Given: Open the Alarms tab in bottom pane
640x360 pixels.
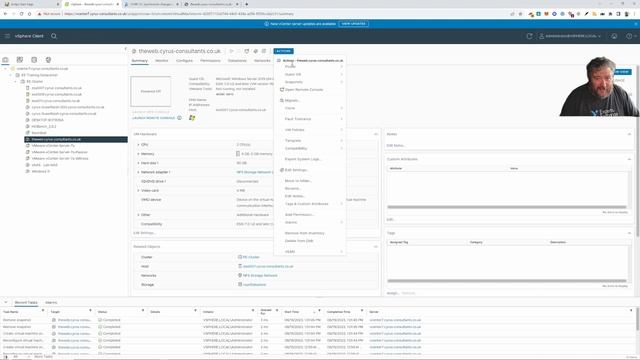Looking at the screenshot, I should [51, 302].
